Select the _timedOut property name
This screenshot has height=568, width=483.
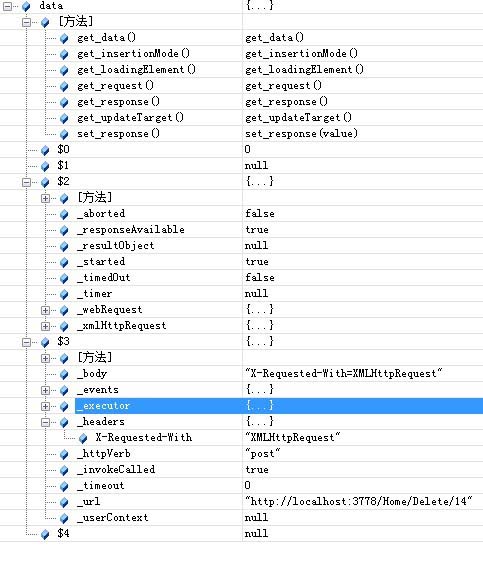click(x=104, y=277)
